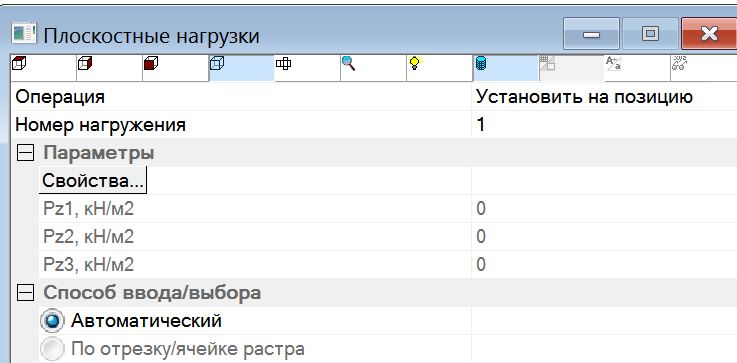Click the xyz glasses icon
The image size is (737, 363).
click(679, 63)
